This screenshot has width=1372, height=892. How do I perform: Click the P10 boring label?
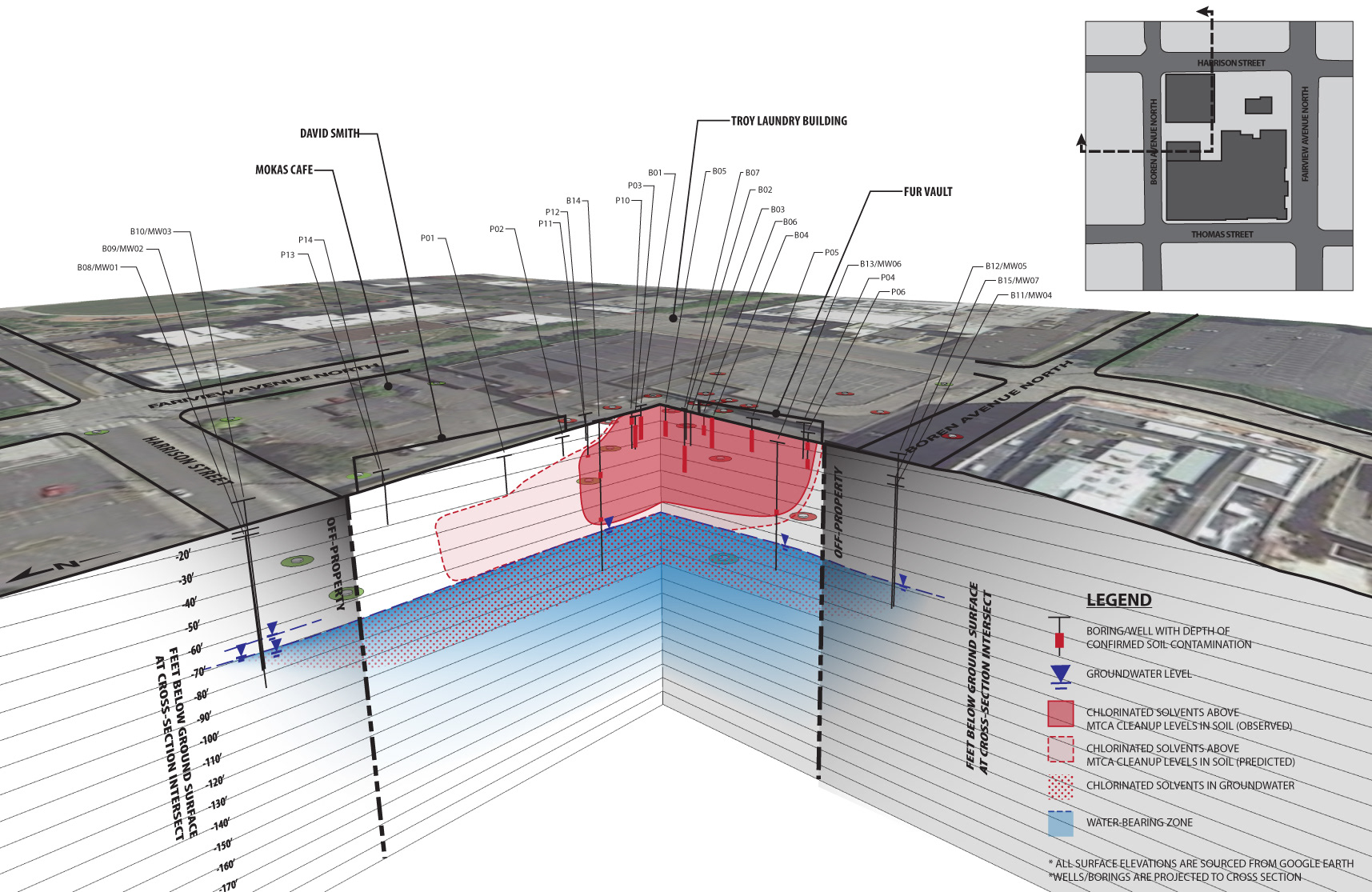(x=622, y=201)
